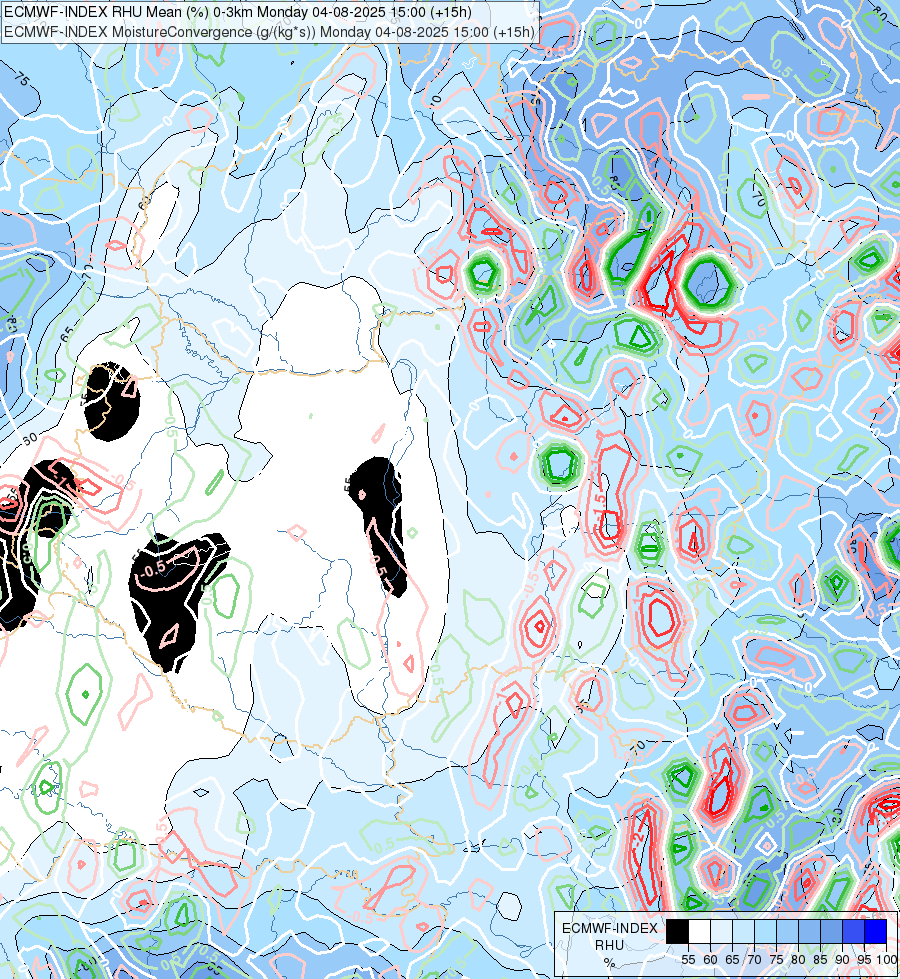Click the 95 tick label in the legend
Screen dimensions: 900x979
point(864,960)
